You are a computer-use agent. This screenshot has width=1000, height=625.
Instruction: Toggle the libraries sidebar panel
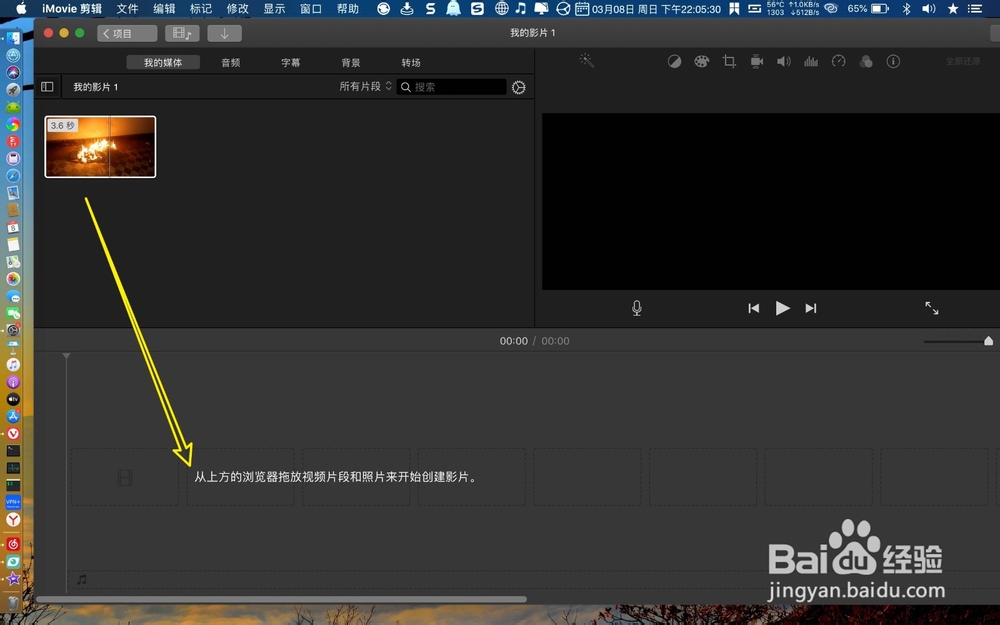(47, 87)
